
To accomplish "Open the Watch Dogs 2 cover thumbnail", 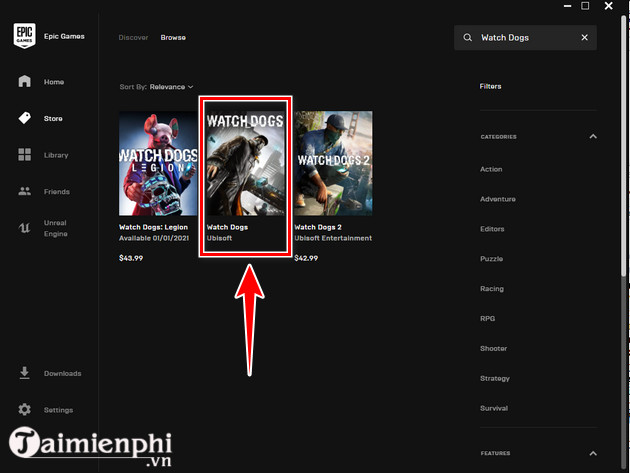I will pyautogui.click(x=333, y=163).
